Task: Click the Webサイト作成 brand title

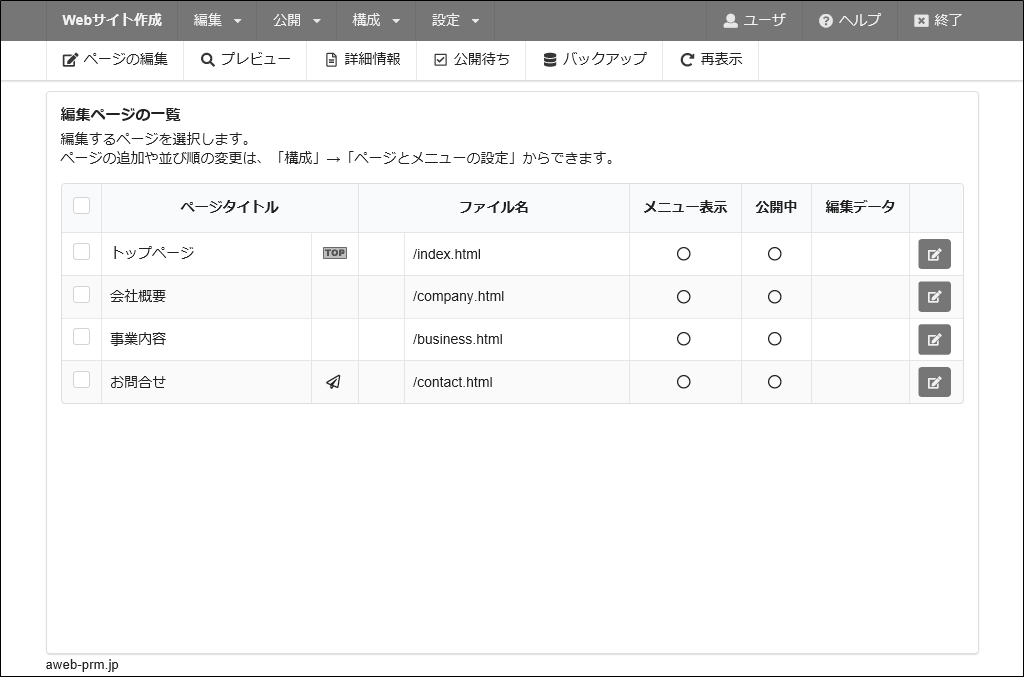Action: [x=112, y=20]
